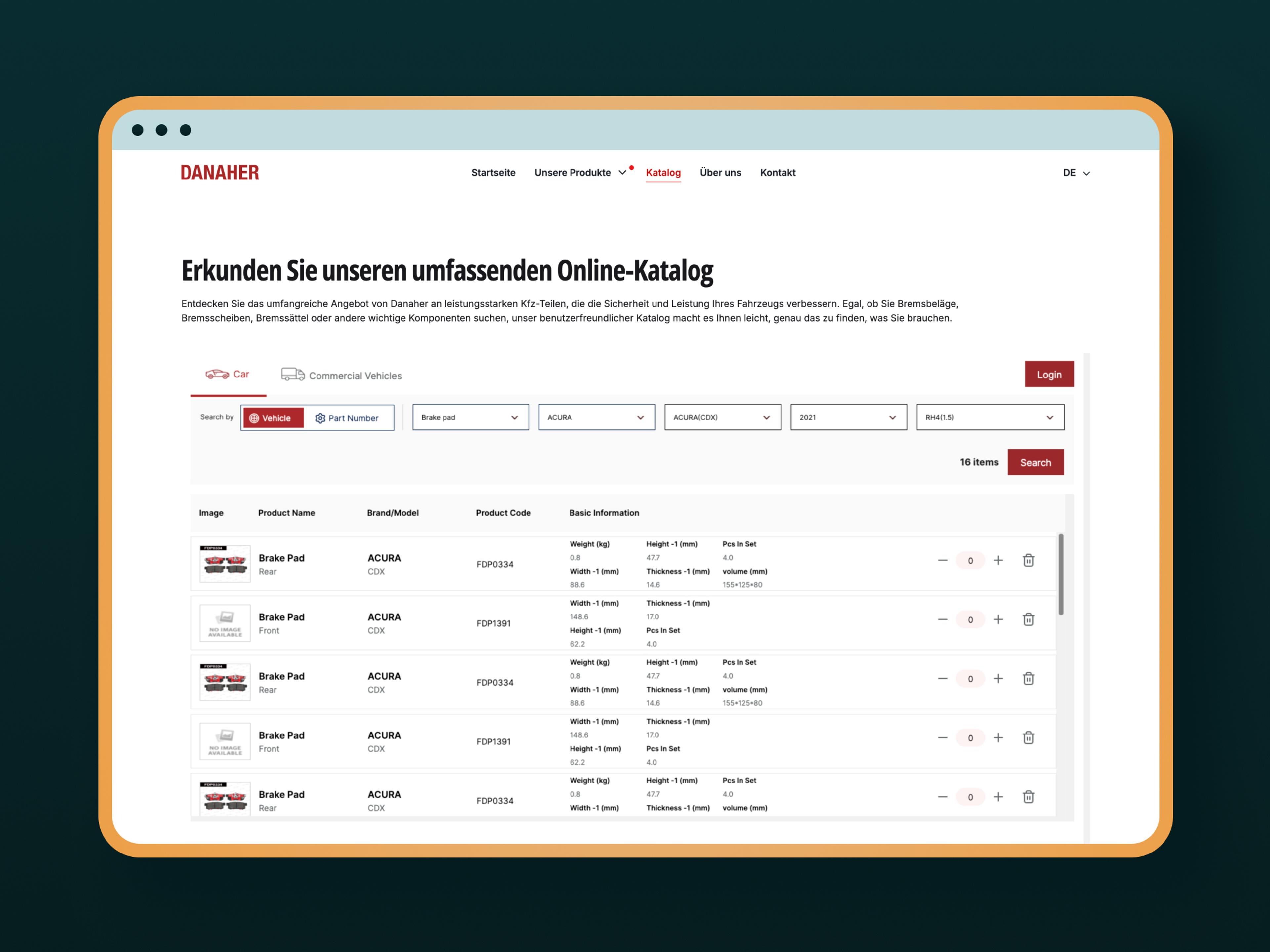Click trash icon on first FDP1391 row
The width and height of the screenshot is (1270, 952).
1028,619
